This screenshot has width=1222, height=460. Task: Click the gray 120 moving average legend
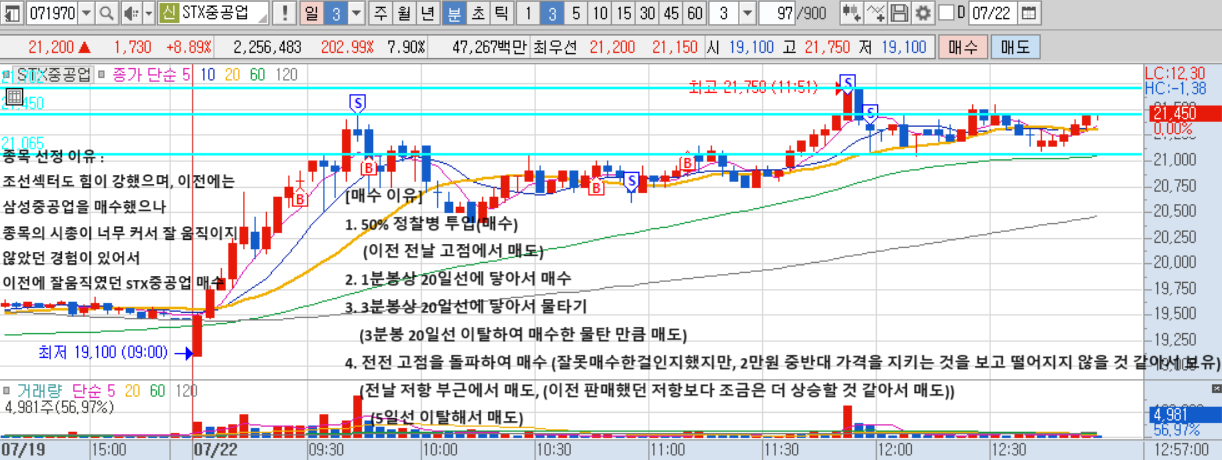pyautogui.click(x=286, y=74)
